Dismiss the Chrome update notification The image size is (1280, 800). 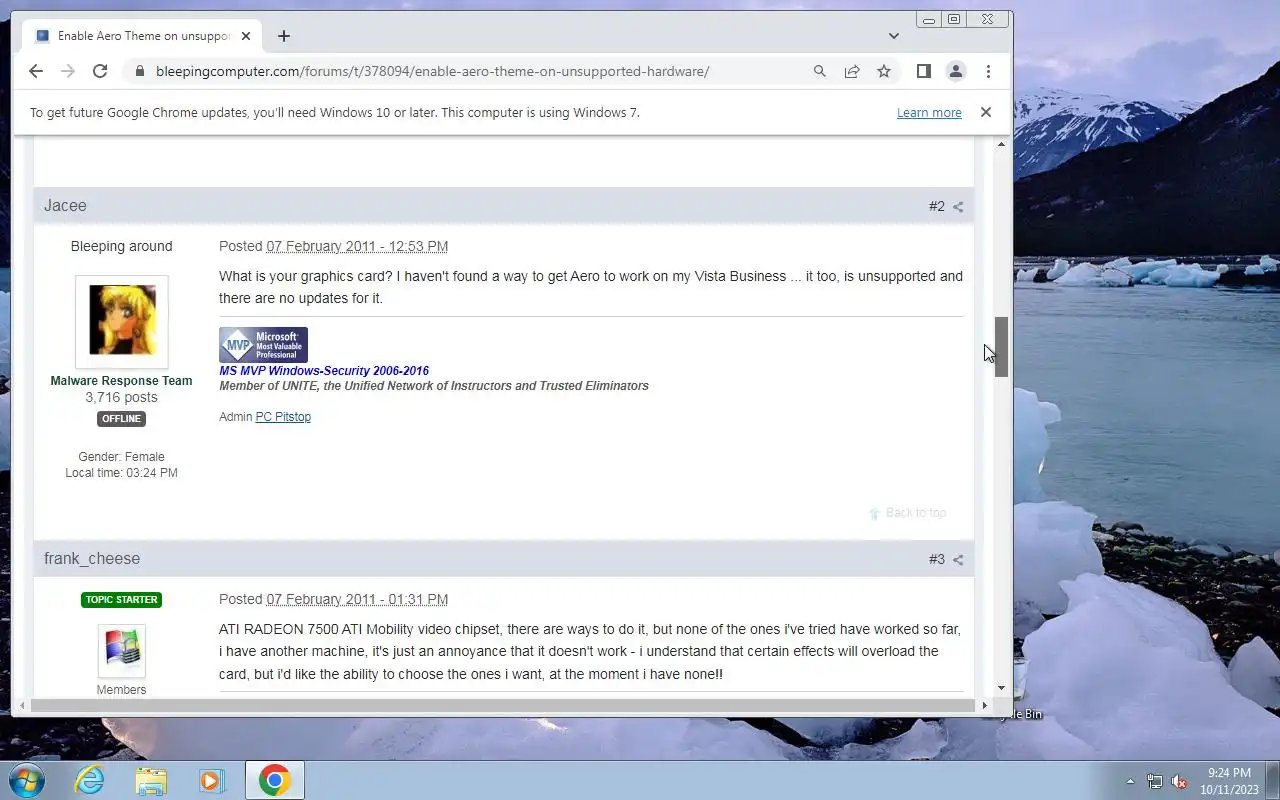tap(986, 112)
